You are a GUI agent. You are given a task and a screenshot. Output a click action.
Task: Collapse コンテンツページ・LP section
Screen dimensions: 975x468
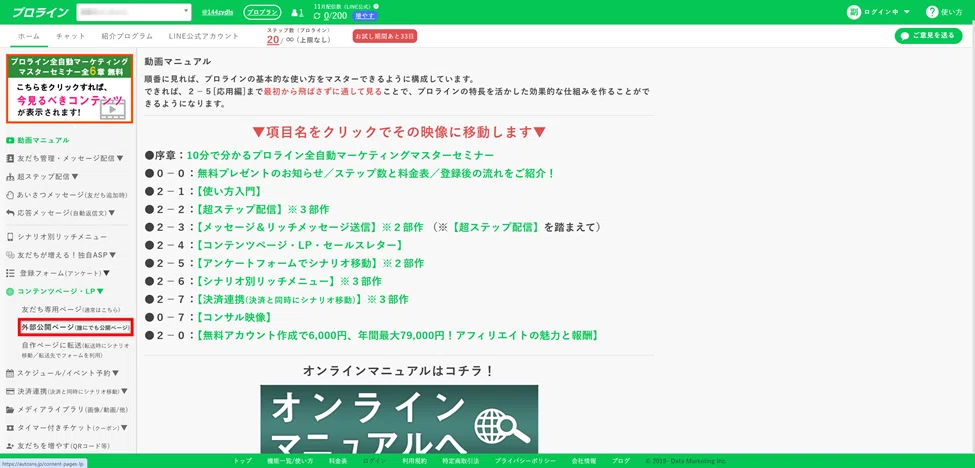pos(60,291)
